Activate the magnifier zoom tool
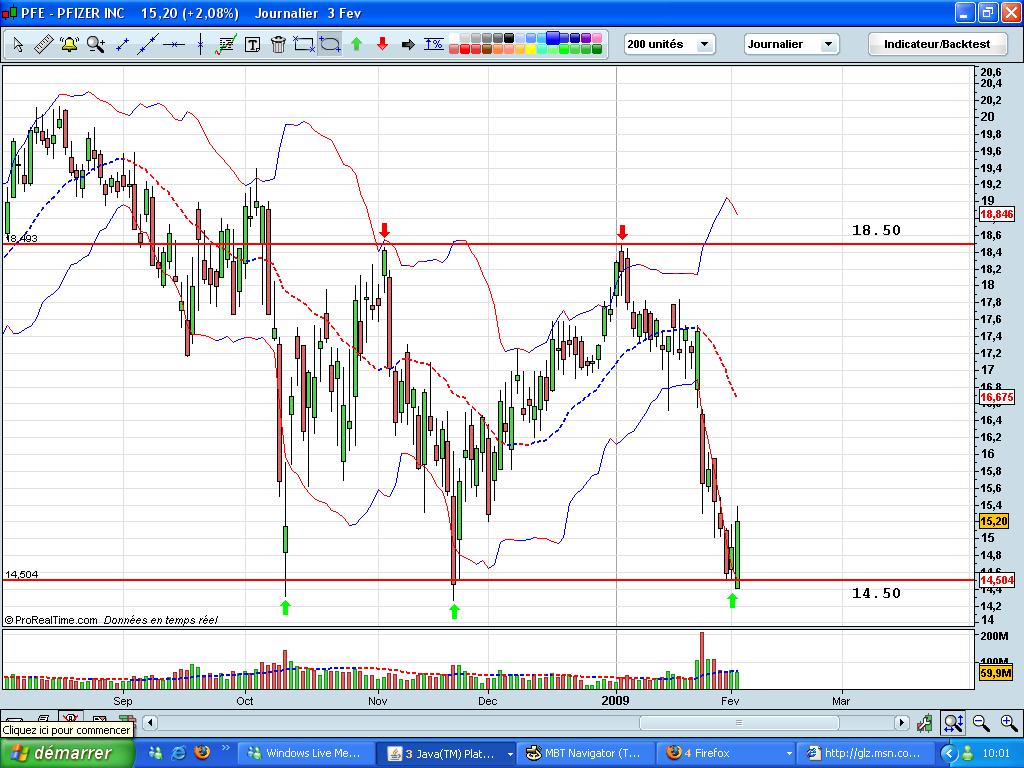 click(x=96, y=44)
